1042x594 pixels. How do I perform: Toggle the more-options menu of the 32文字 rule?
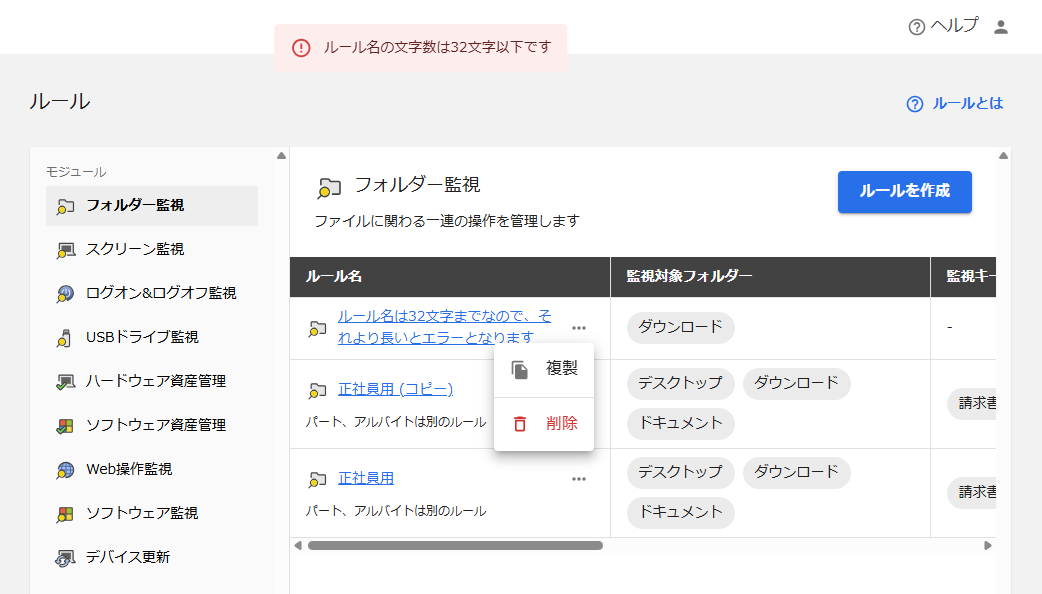[579, 328]
